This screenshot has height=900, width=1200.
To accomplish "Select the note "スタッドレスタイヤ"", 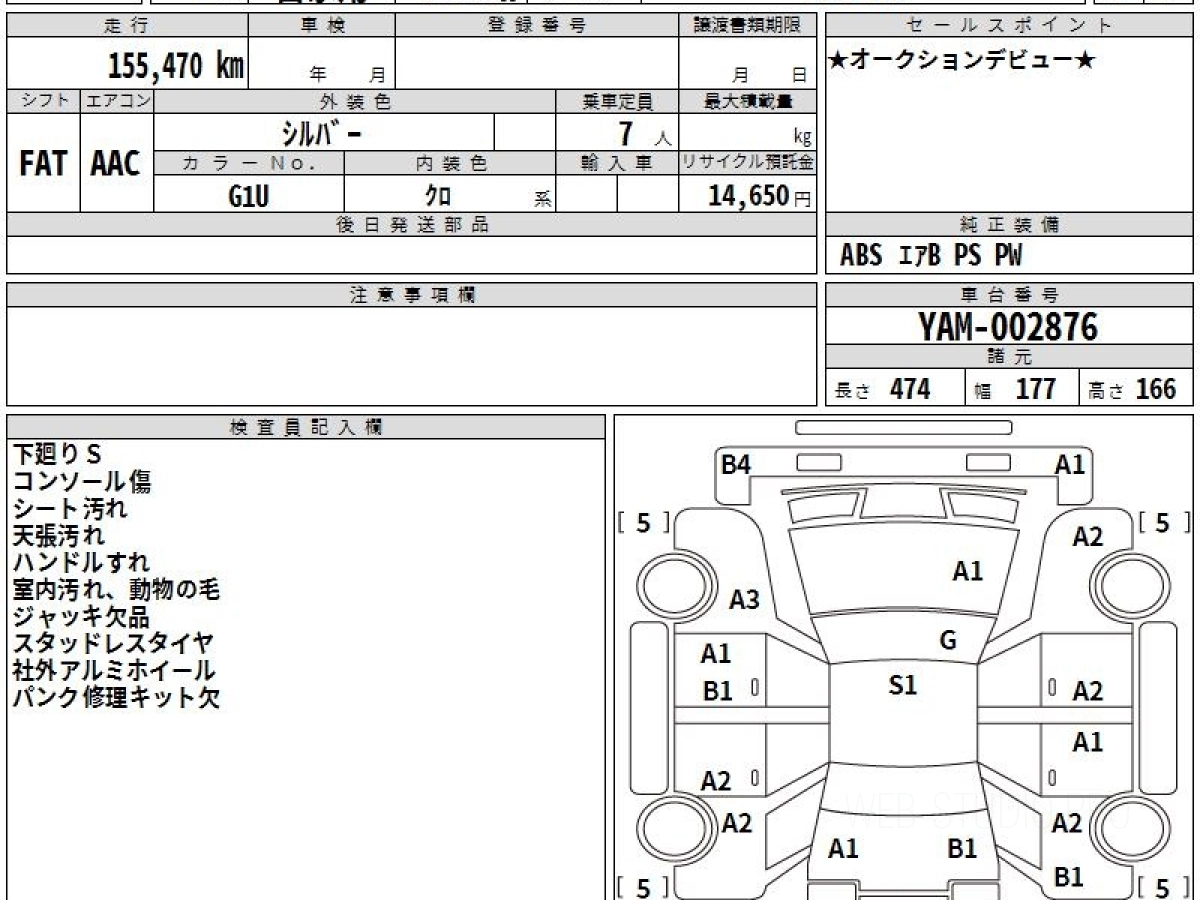I will (x=113, y=643).
